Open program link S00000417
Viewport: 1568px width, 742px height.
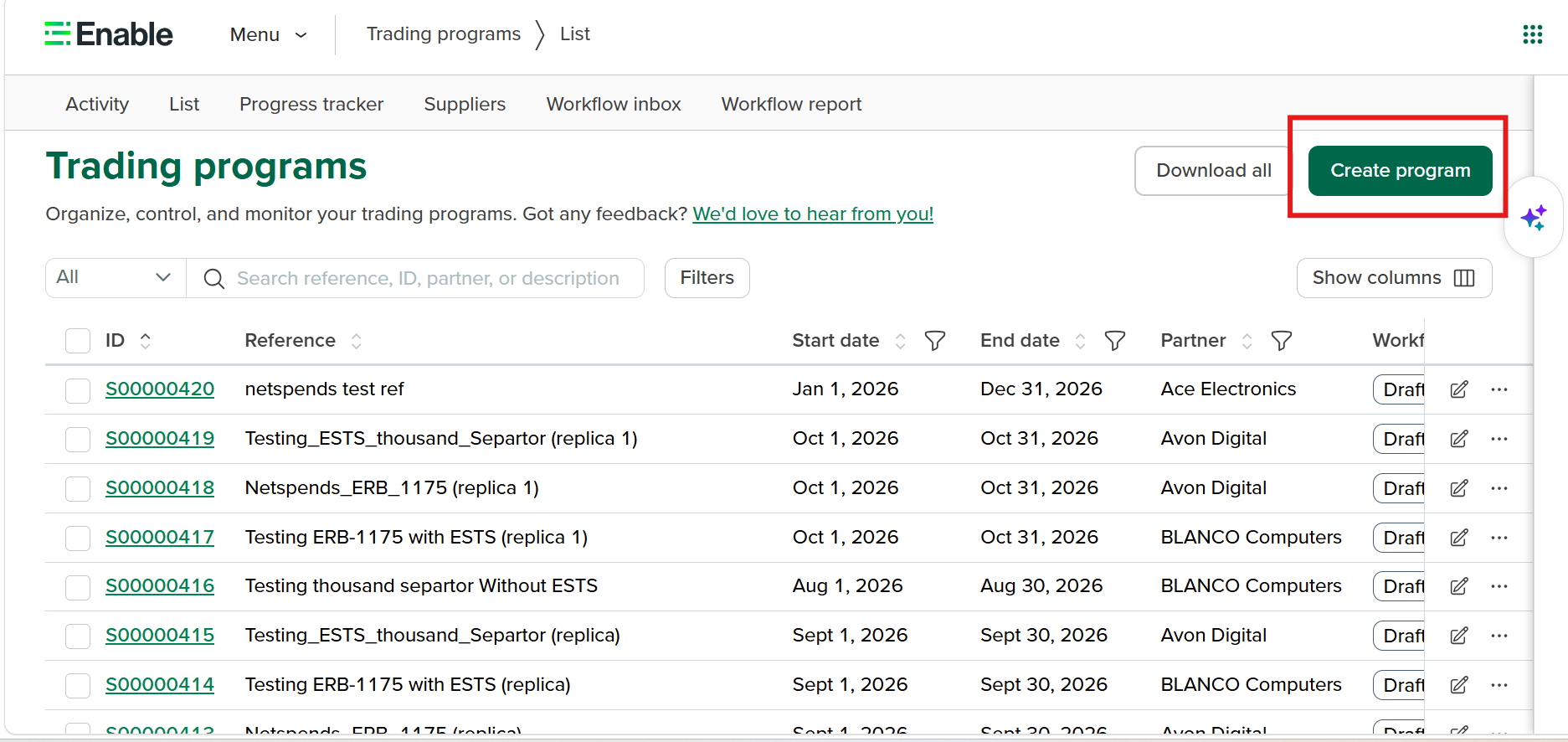click(160, 538)
